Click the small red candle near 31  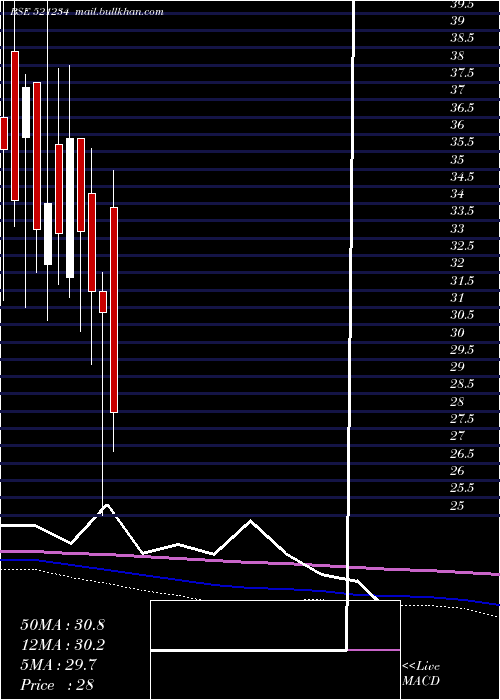click(x=103, y=302)
